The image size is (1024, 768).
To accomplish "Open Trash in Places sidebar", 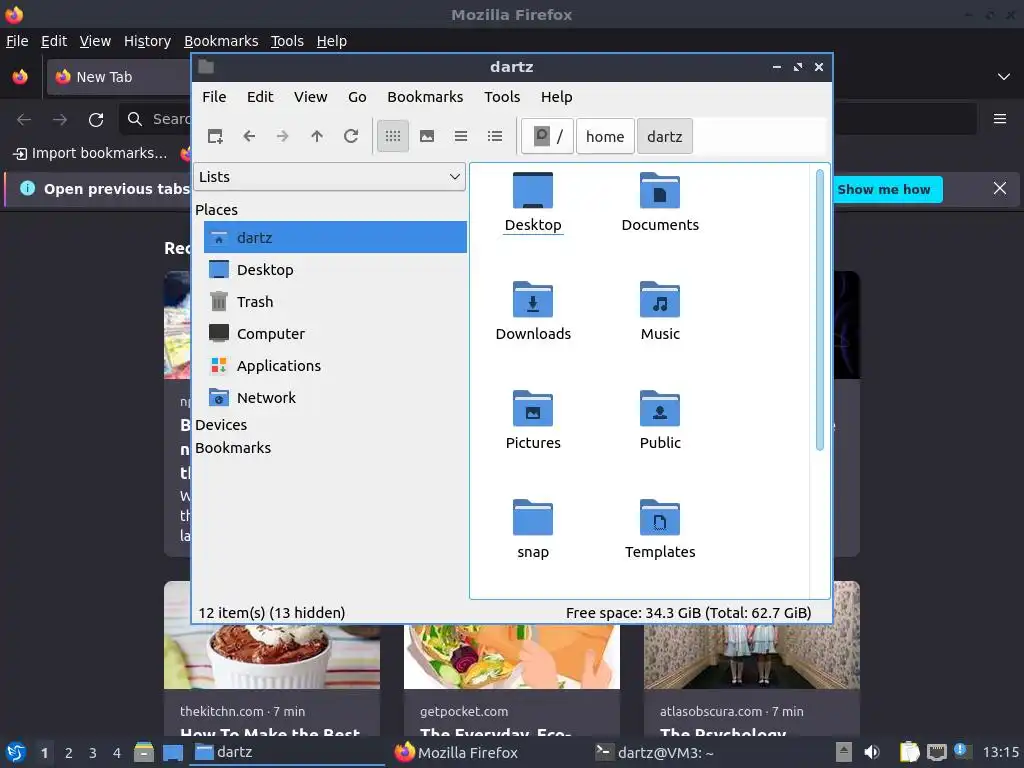I will point(335,301).
